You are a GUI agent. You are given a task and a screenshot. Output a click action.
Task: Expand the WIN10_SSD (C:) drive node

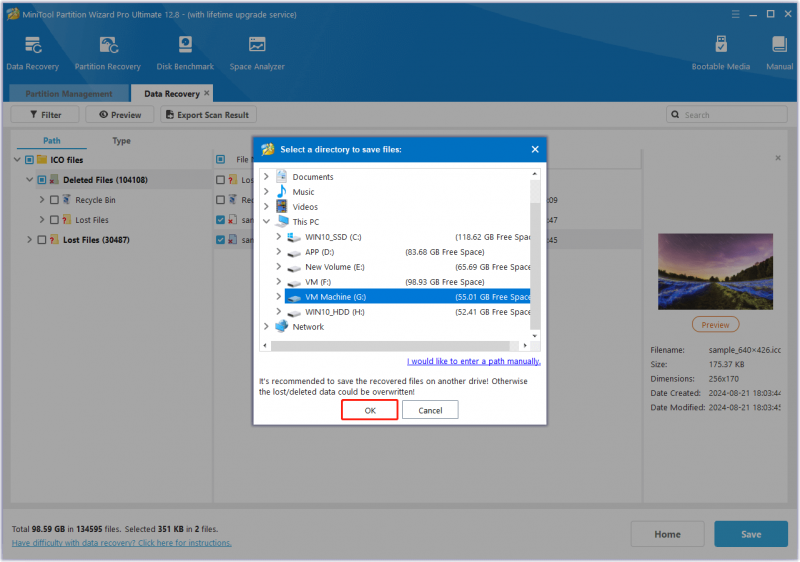click(x=279, y=237)
